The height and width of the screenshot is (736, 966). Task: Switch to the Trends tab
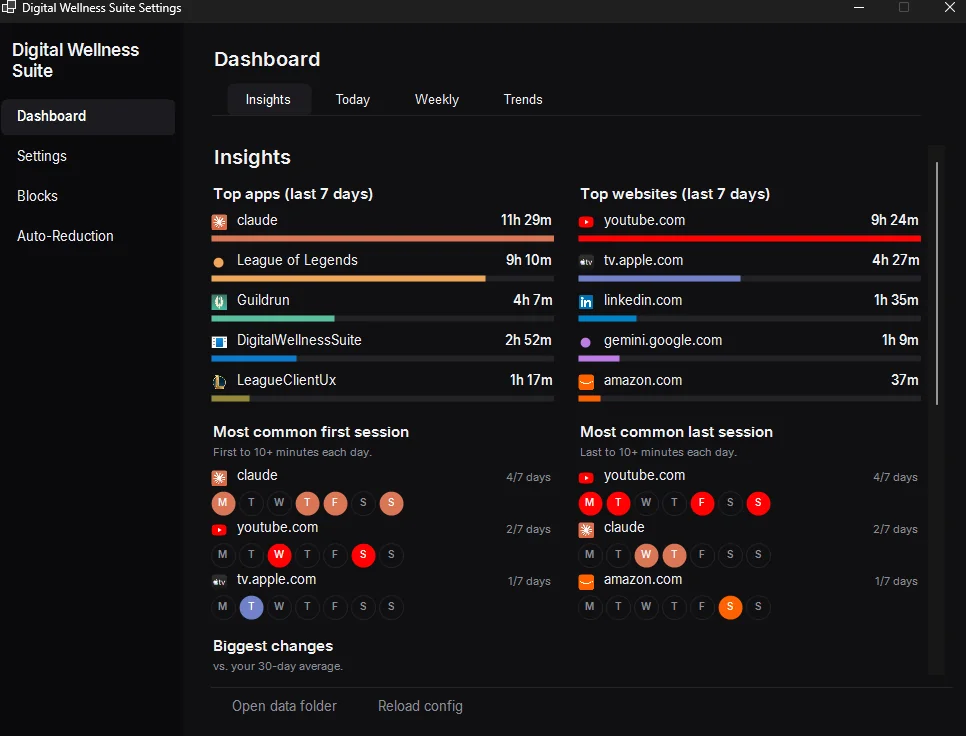pos(523,99)
